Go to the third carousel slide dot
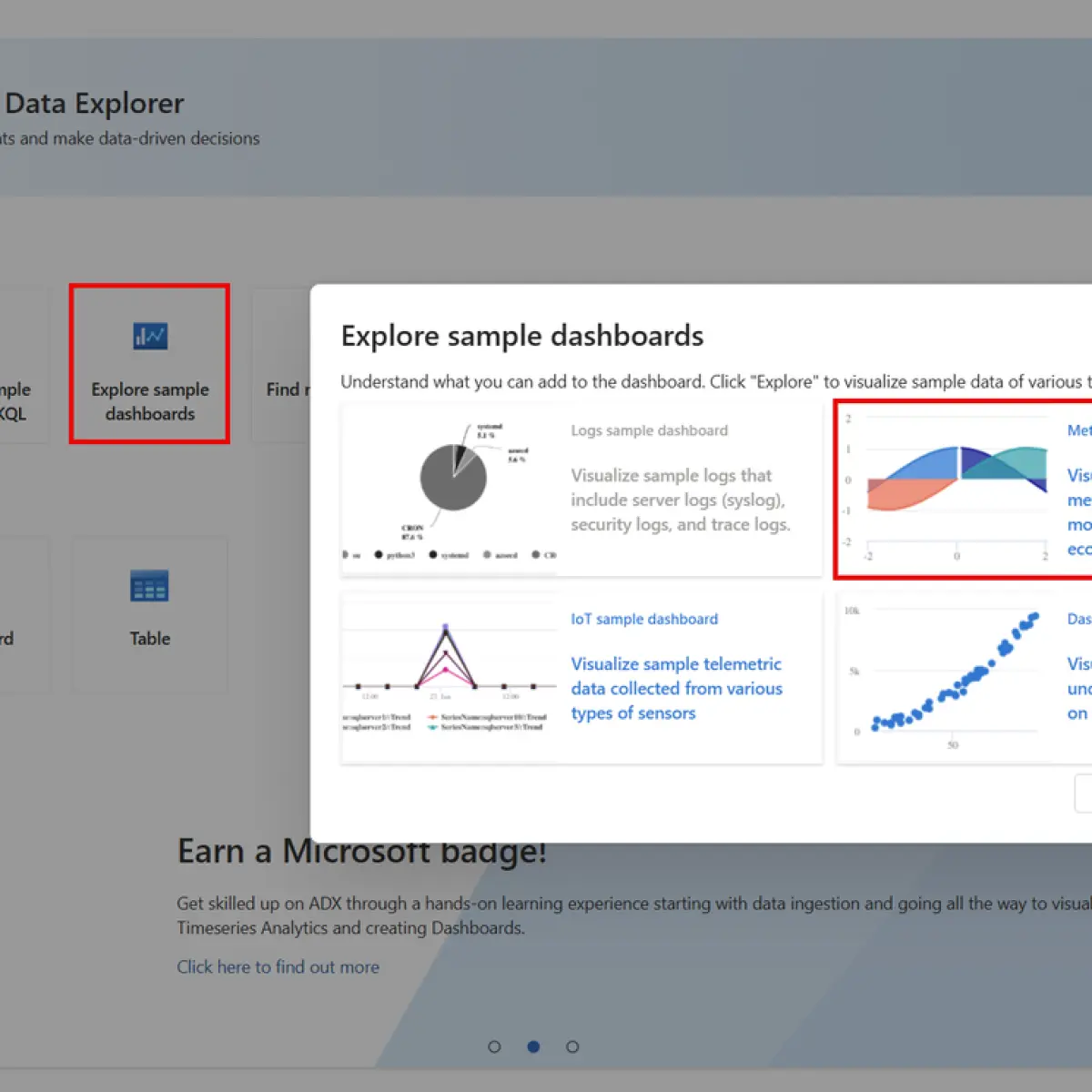The width and height of the screenshot is (1092, 1092). [572, 1046]
